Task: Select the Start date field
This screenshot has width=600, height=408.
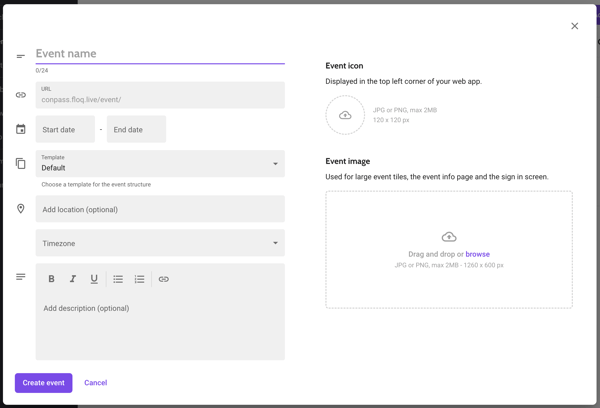Action: pyautogui.click(x=65, y=129)
